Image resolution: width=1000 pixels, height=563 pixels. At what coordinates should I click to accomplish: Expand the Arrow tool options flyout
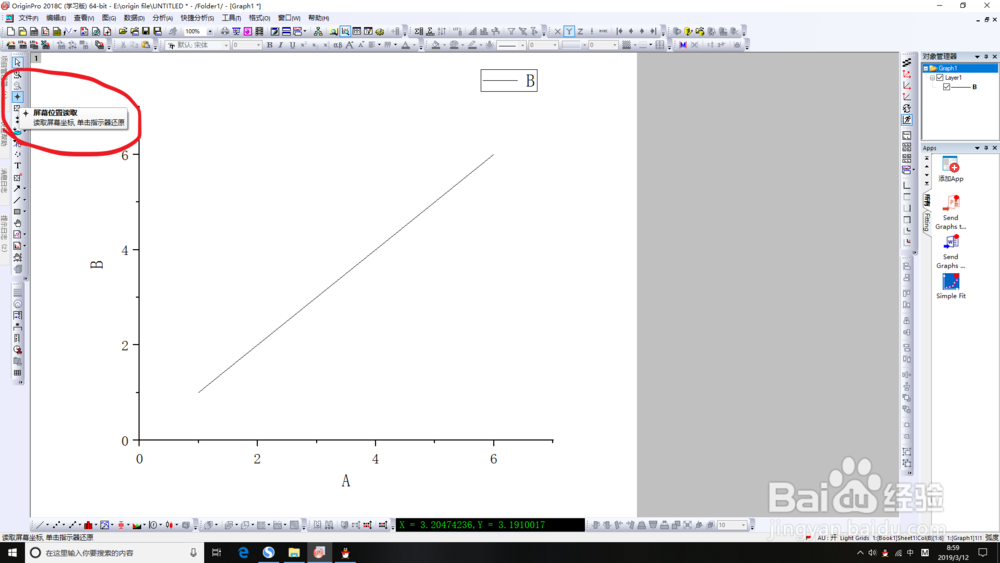[x=25, y=189]
